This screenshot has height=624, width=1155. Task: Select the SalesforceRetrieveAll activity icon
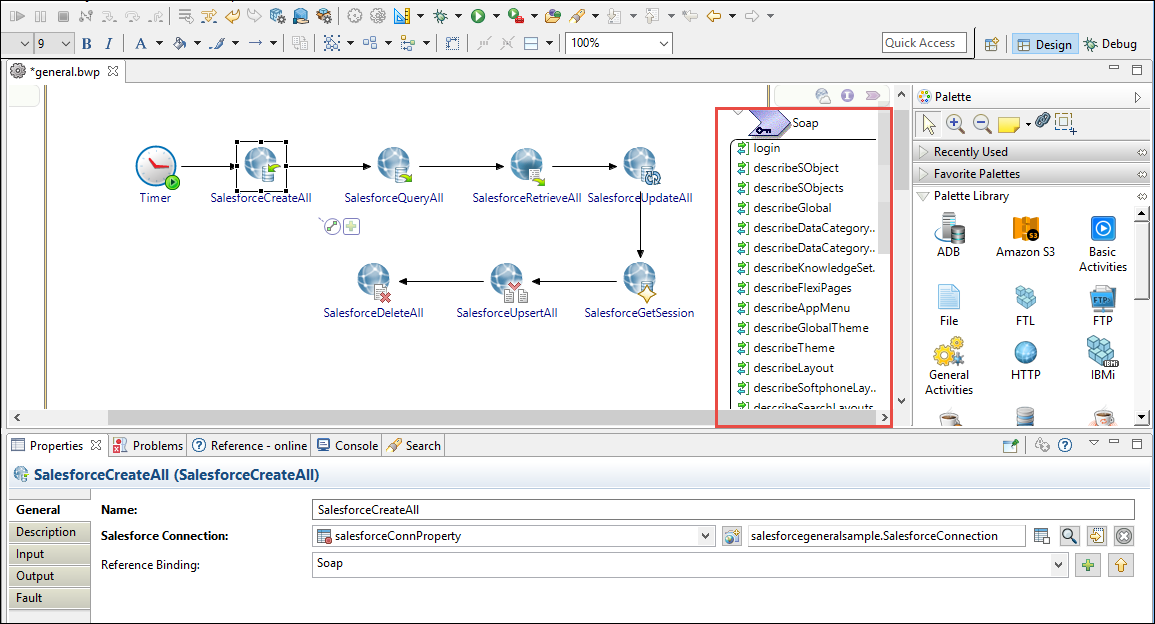527,166
